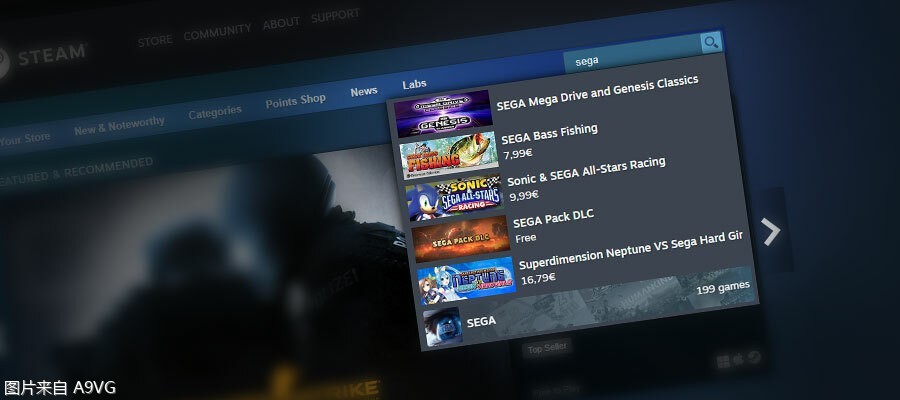Viewport: 900px width, 400px height.
Task: Open the STORE menu
Action: (154, 41)
